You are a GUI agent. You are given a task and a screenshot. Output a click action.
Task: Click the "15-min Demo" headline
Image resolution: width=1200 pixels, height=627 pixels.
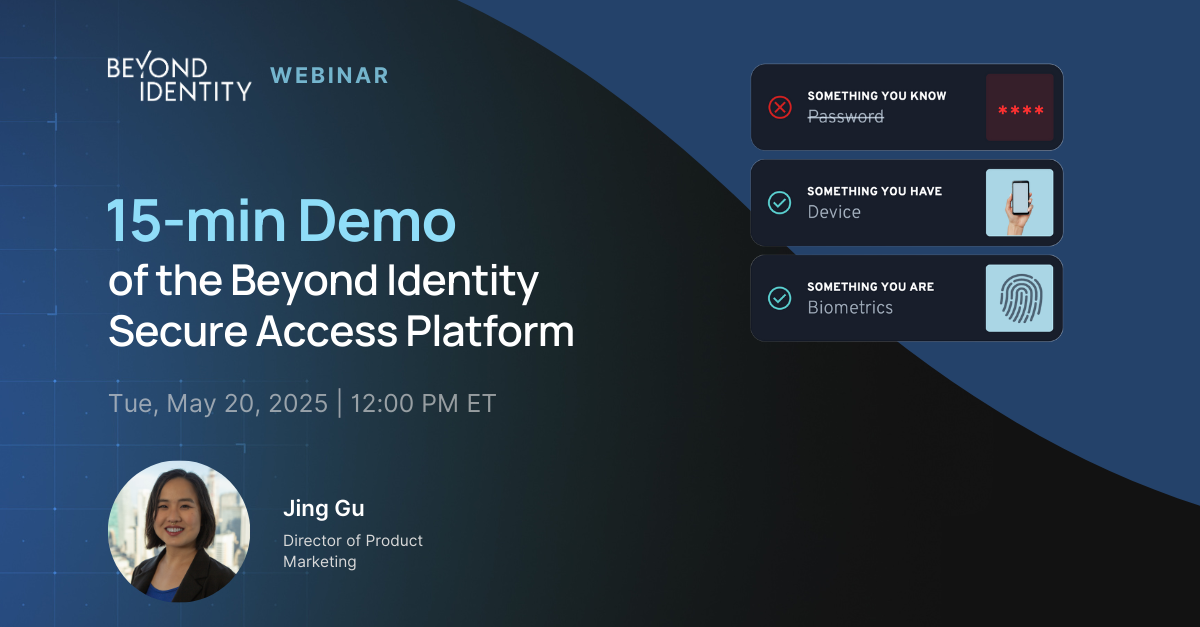[x=282, y=223]
